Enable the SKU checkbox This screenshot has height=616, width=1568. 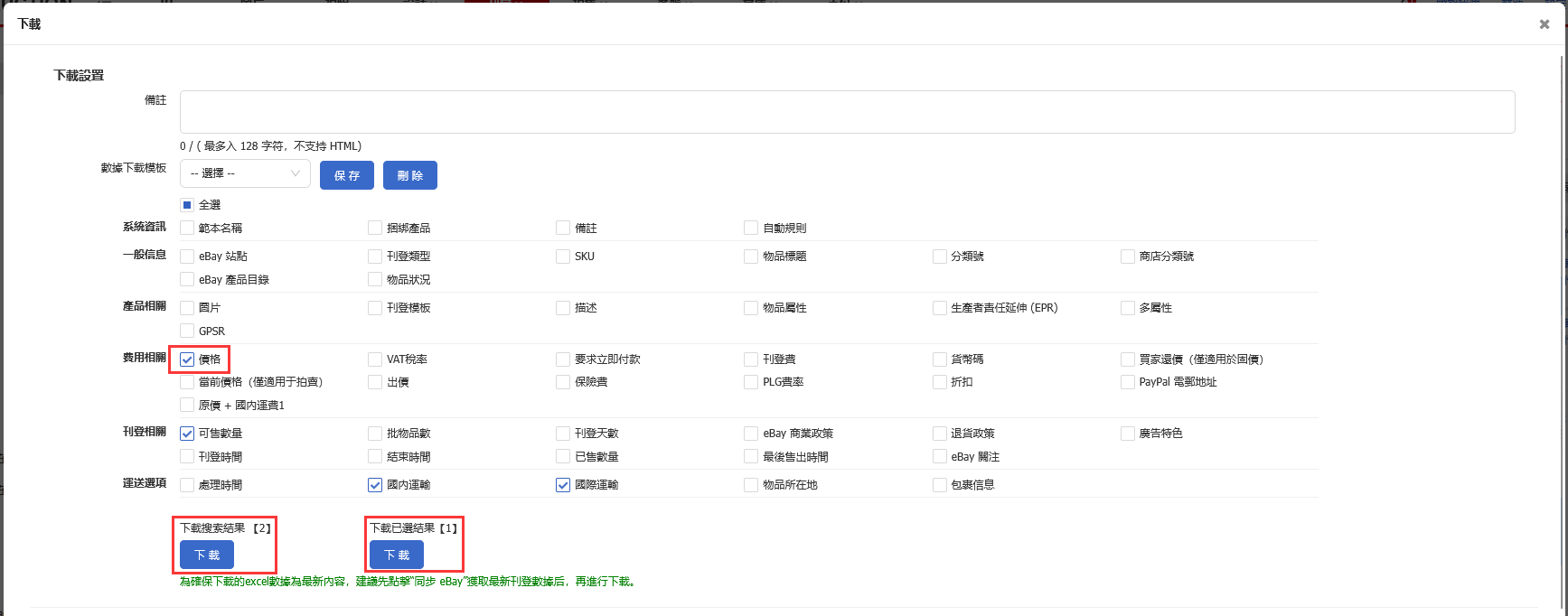coord(563,257)
